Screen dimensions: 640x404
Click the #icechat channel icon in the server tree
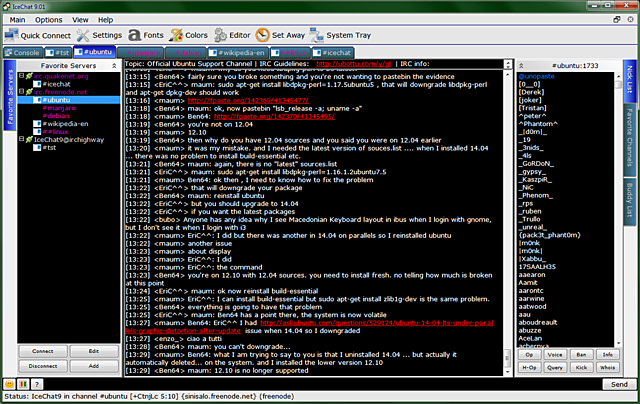coord(37,84)
